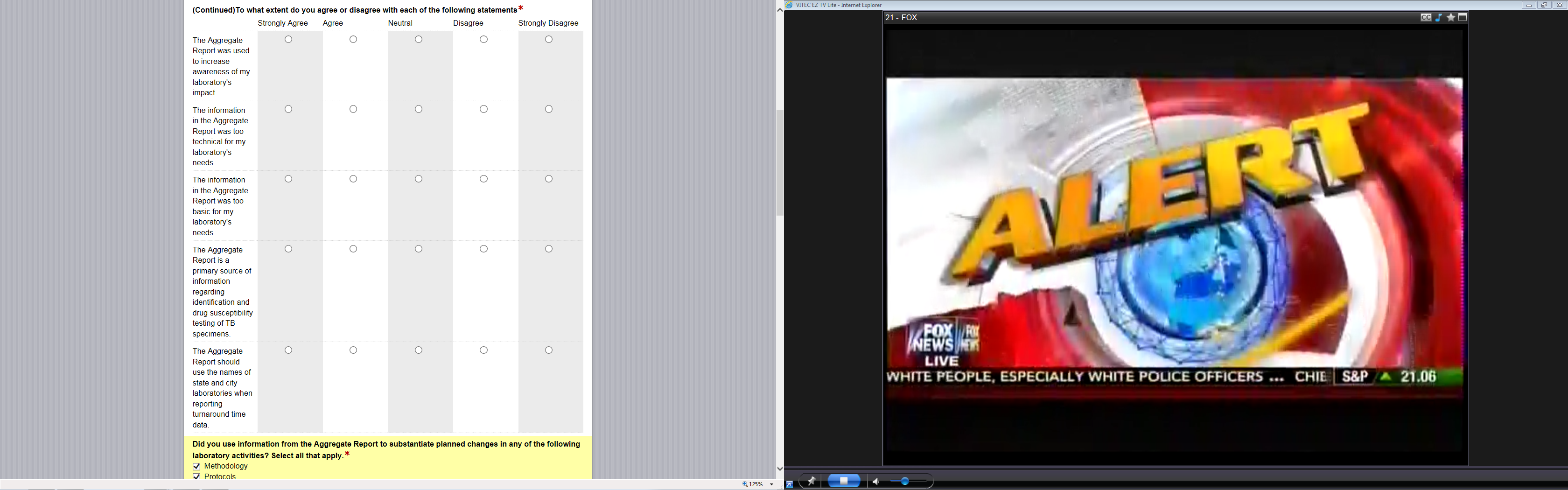1568x490 pixels.
Task: Toggle closed captions on the TV player
Action: tap(1426, 18)
